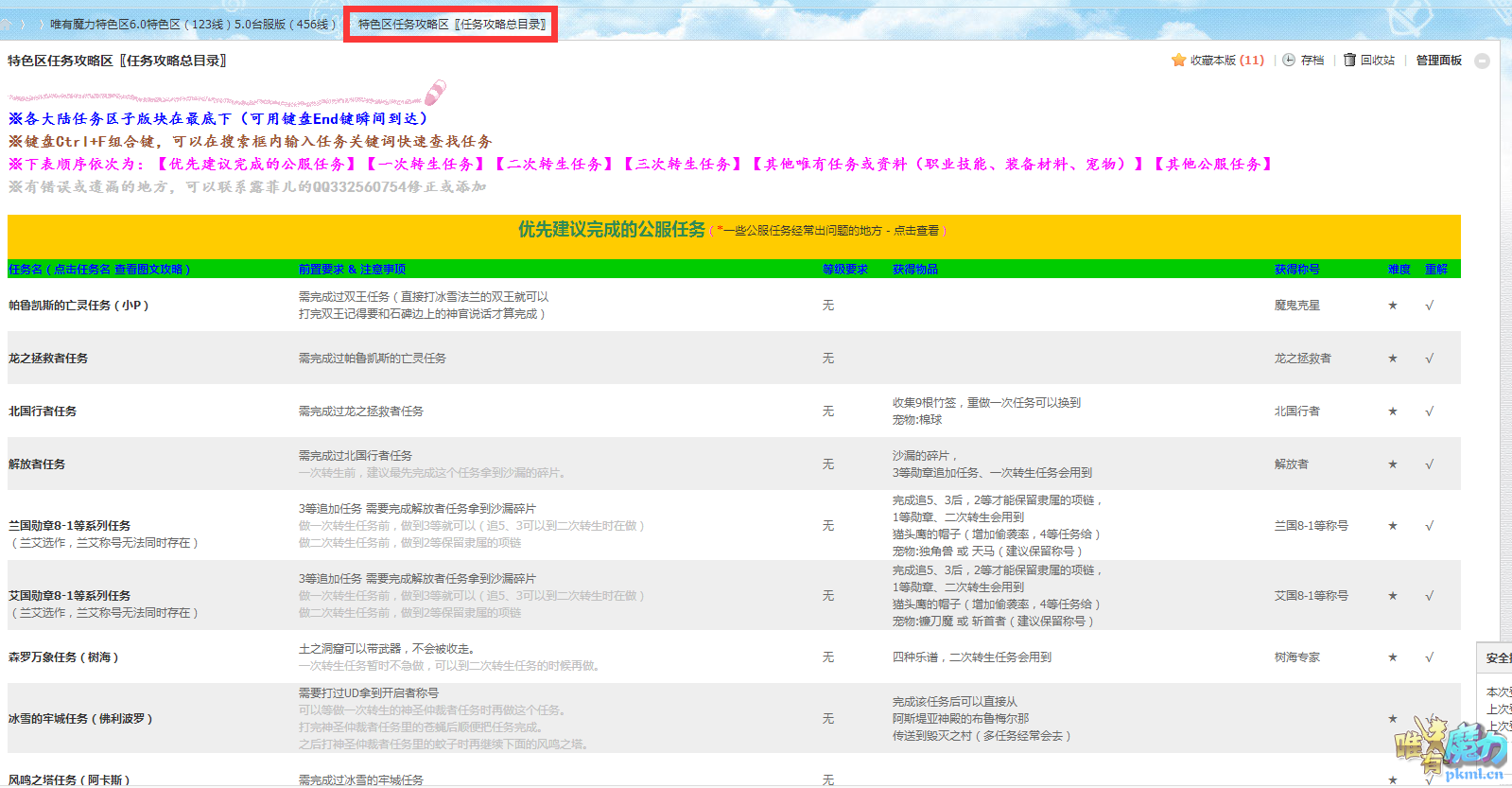Screen dimensions: 1512x788
Task: Open 管理面板 management panel
Action: tap(1438, 60)
